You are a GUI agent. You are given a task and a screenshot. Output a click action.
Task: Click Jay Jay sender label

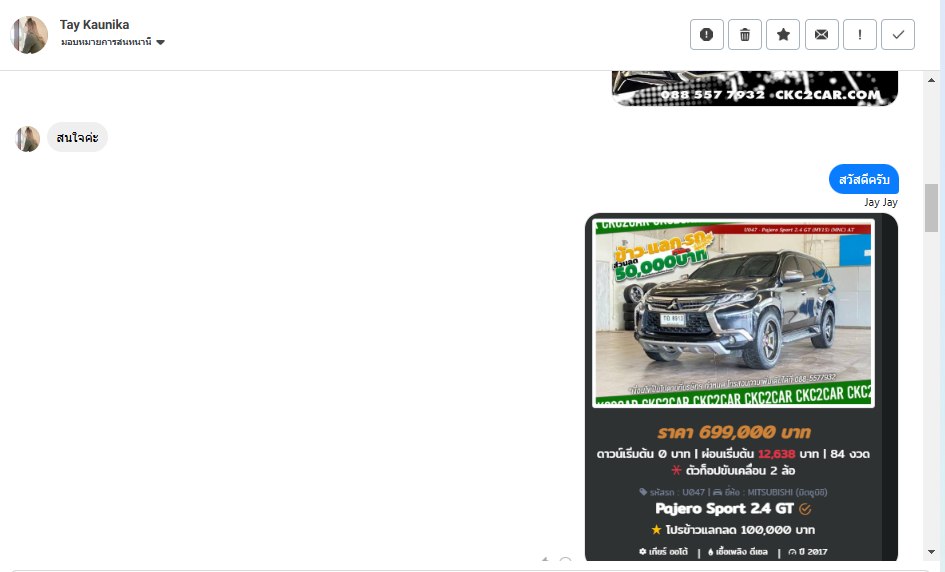(x=881, y=203)
